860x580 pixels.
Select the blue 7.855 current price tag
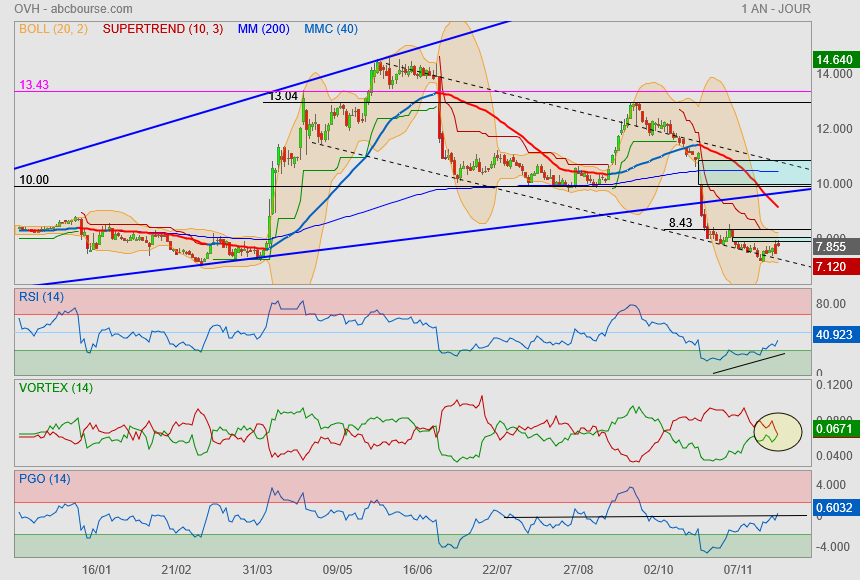(832, 247)
